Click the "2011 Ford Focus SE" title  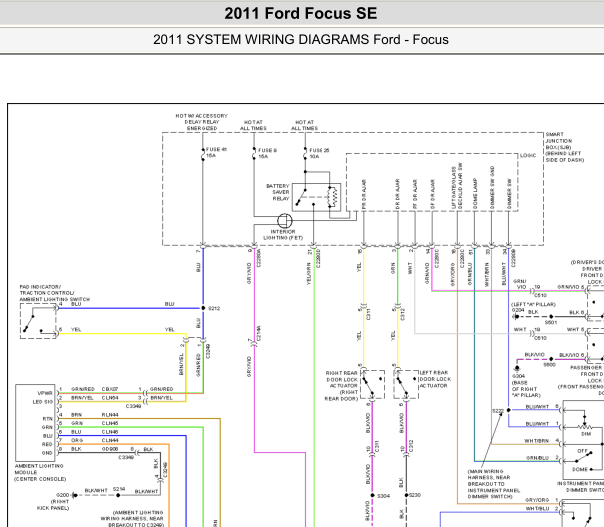(x=300, y=13)
